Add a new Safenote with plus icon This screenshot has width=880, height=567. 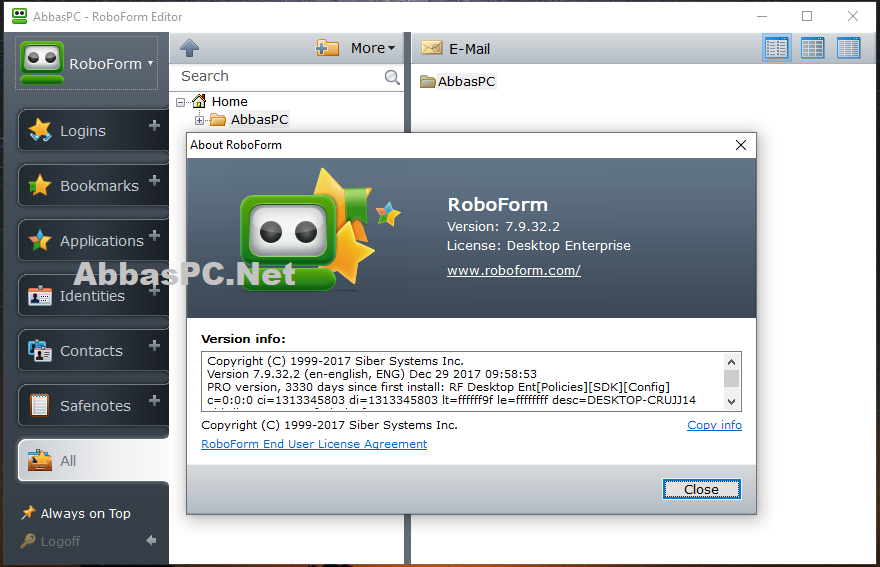pos(155,400)
